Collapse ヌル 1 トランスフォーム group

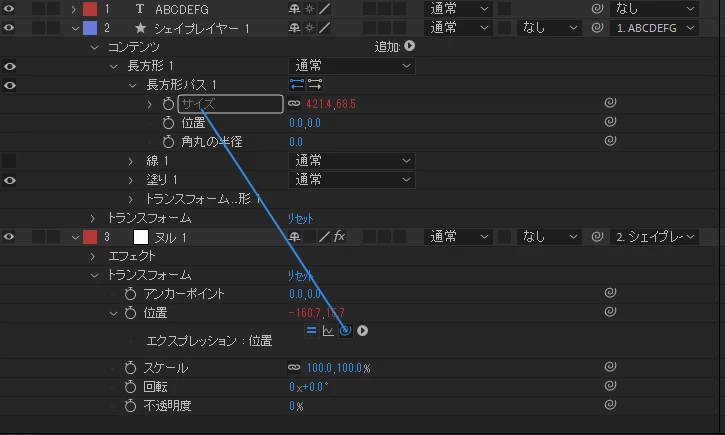click(94, 276)
